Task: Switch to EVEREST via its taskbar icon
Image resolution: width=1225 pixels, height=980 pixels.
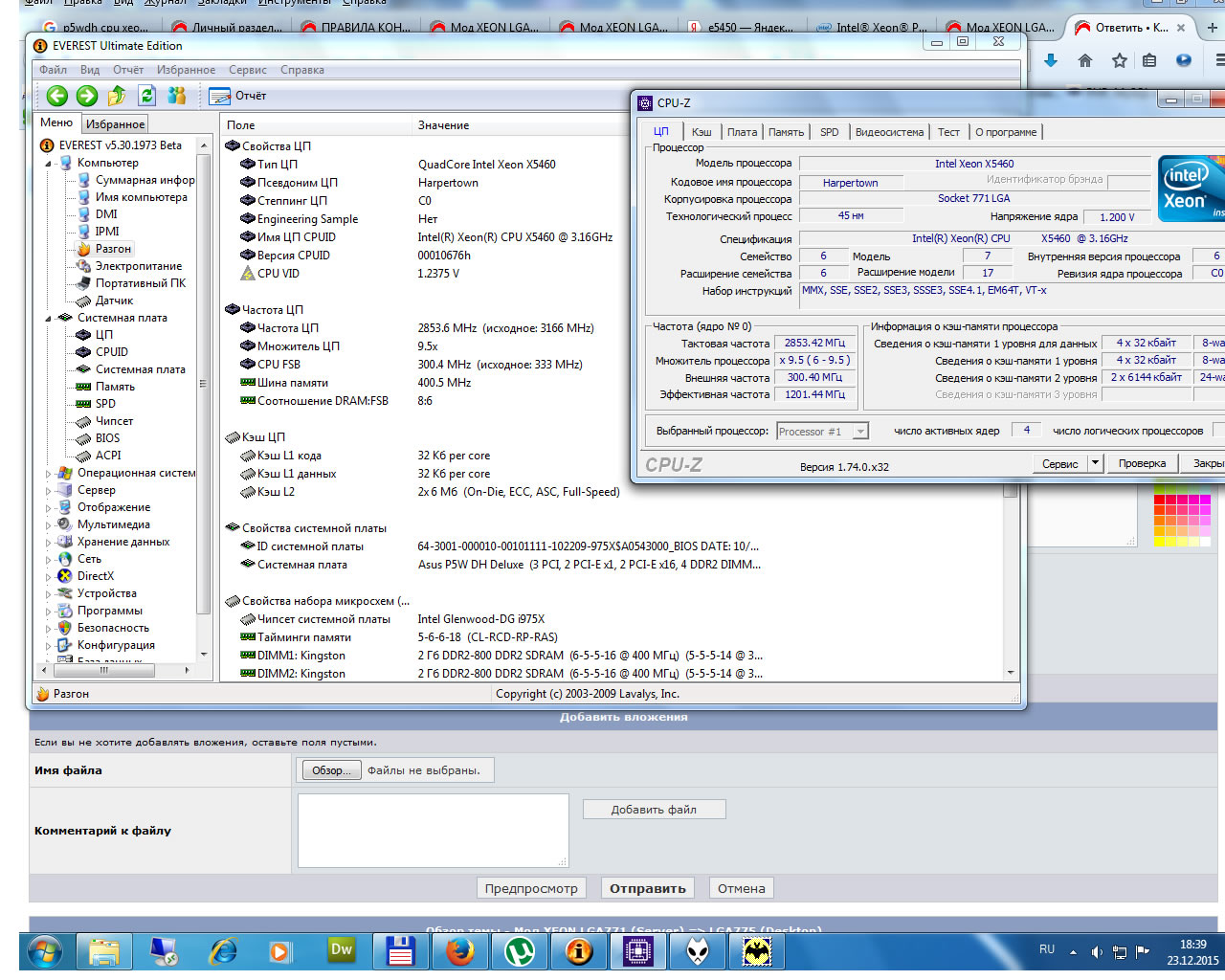Action: pos(579,951)
